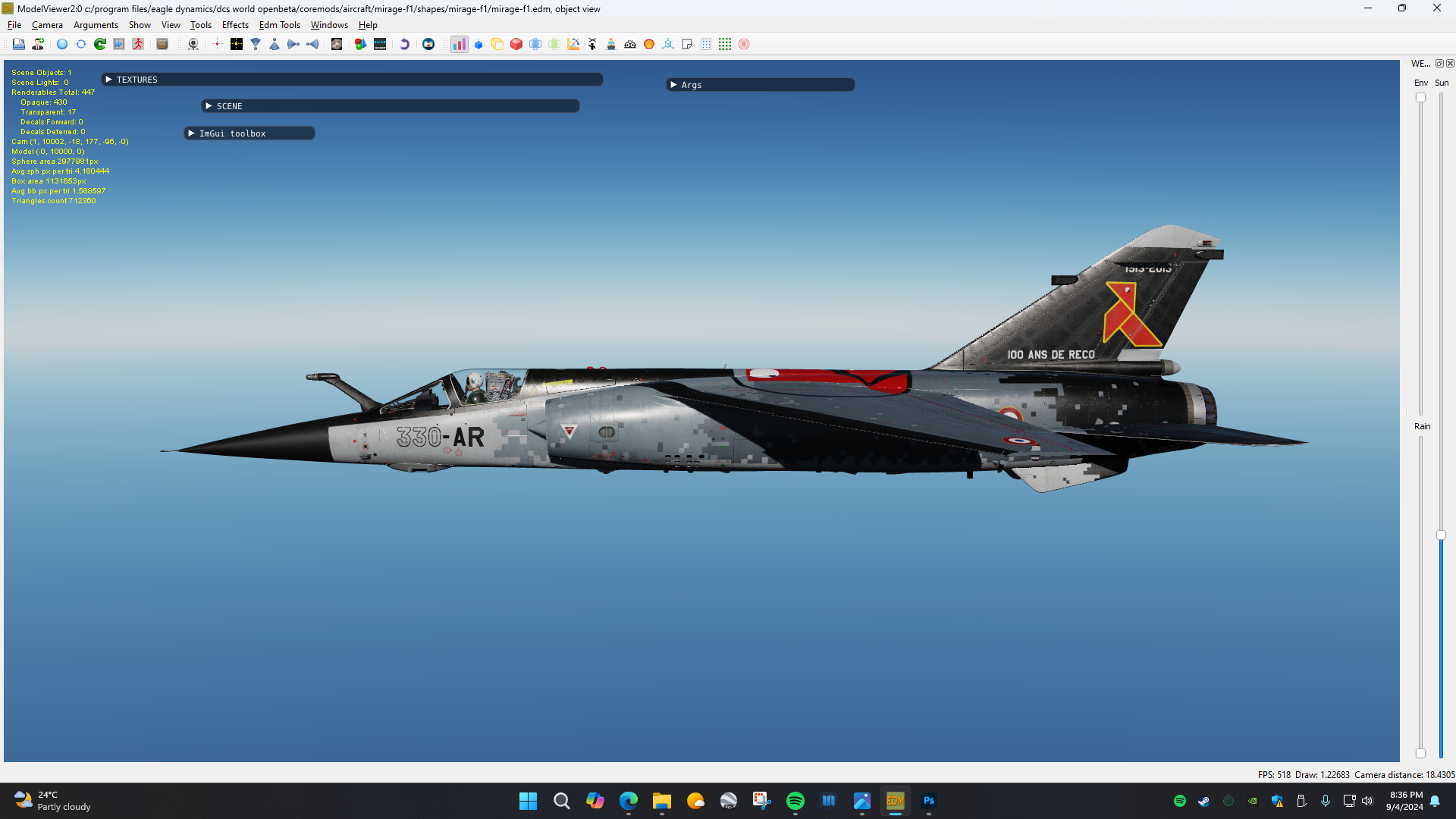1456x819 pixels.
Task: Toggle the small blue cube icon
Action: (479, 44)
